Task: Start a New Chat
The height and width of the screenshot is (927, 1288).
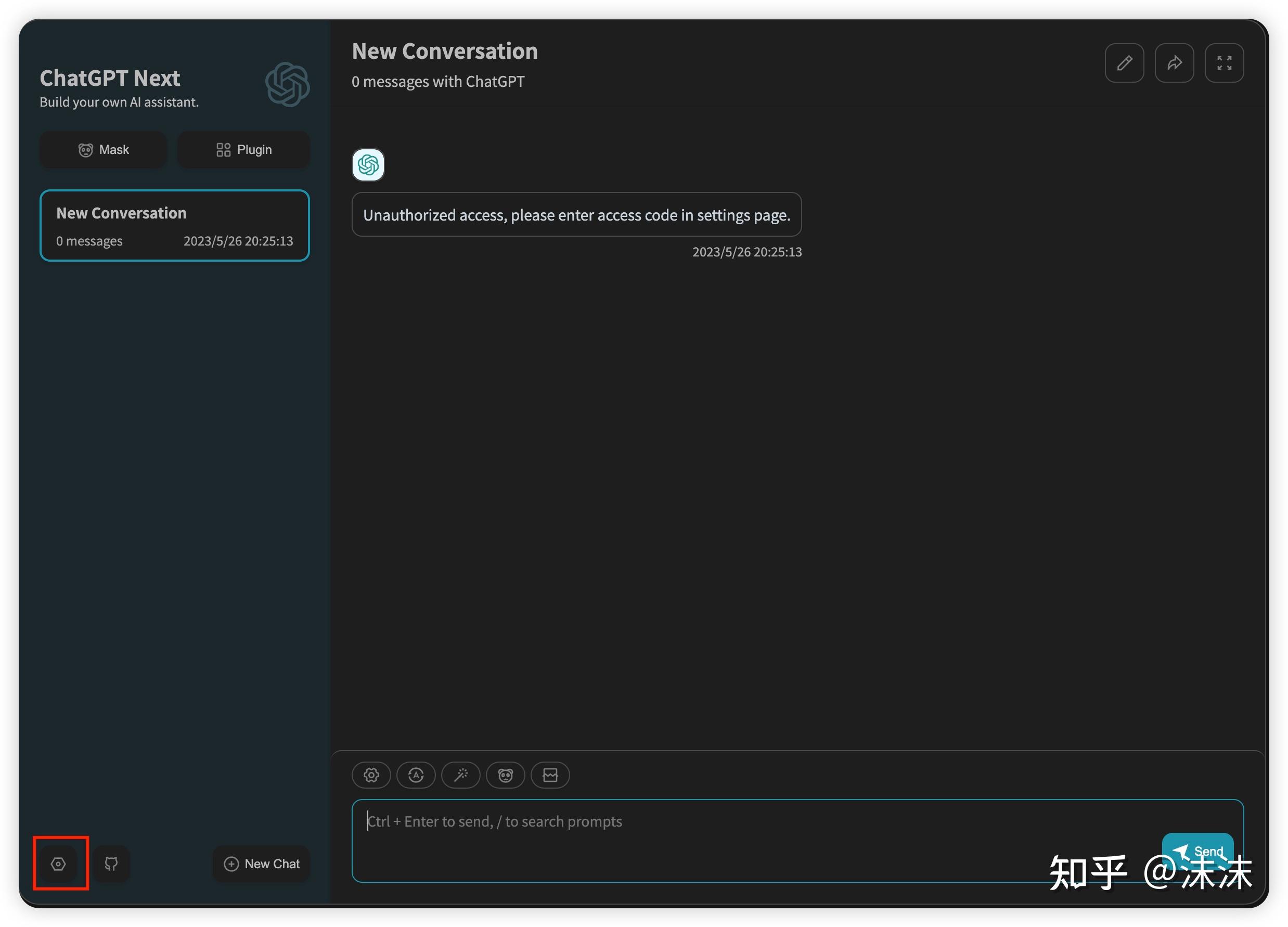Action: click(261, 864)
